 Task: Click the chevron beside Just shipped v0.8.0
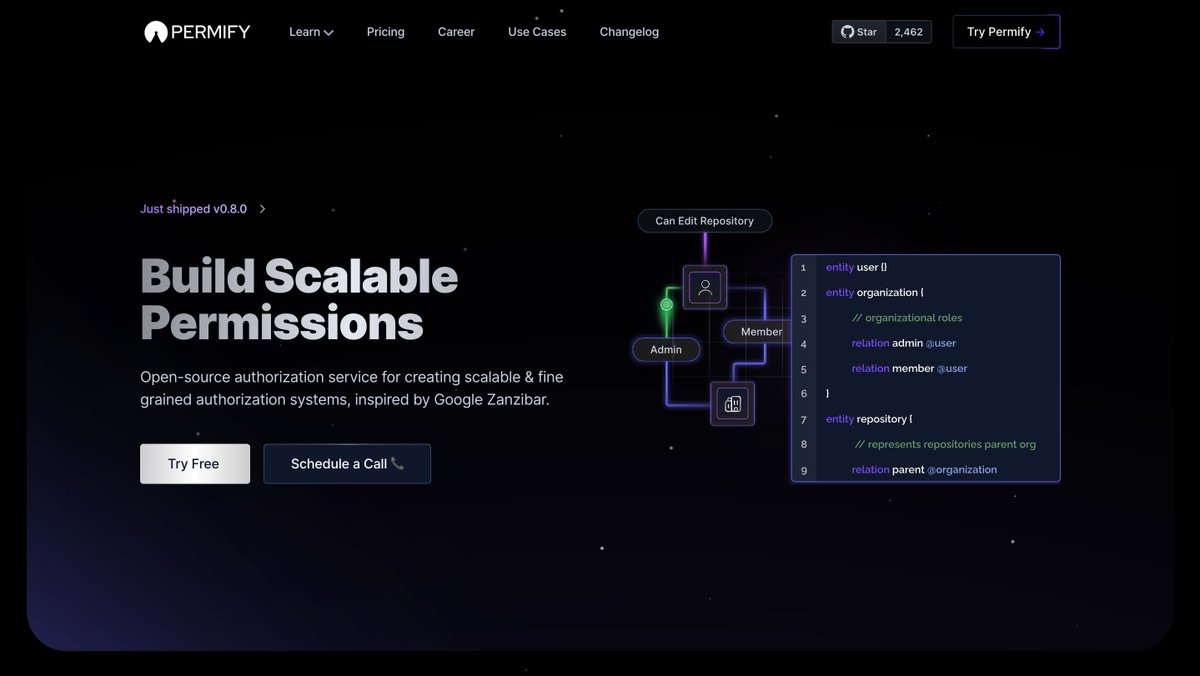click(x=262, y=209)
